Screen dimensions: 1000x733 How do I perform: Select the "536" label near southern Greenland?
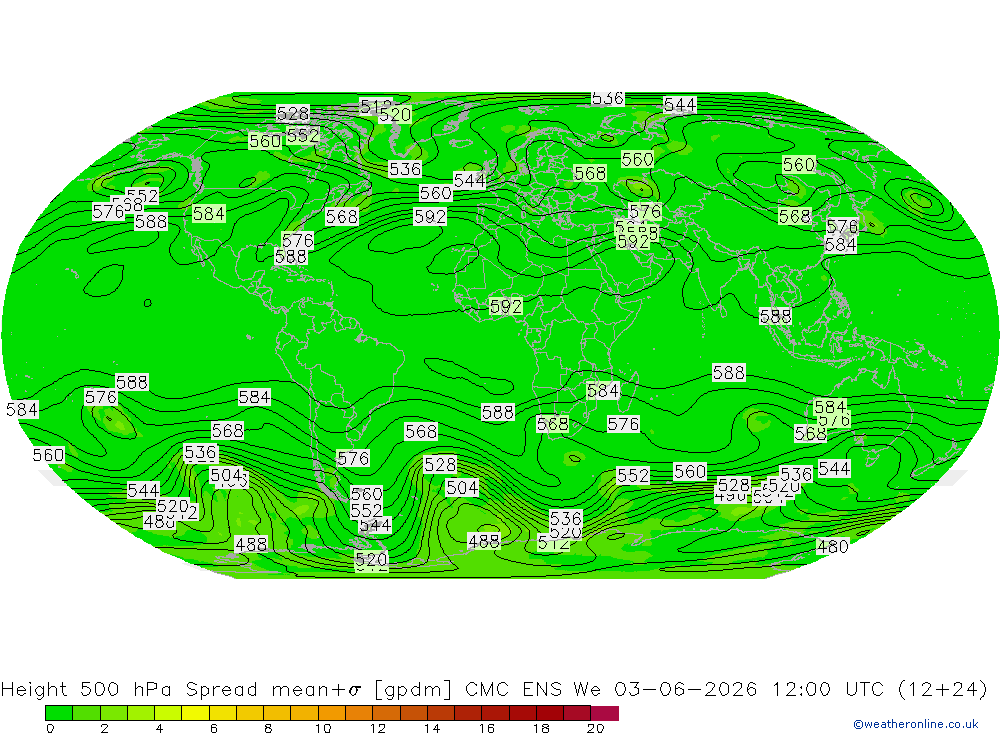(405, 169)
